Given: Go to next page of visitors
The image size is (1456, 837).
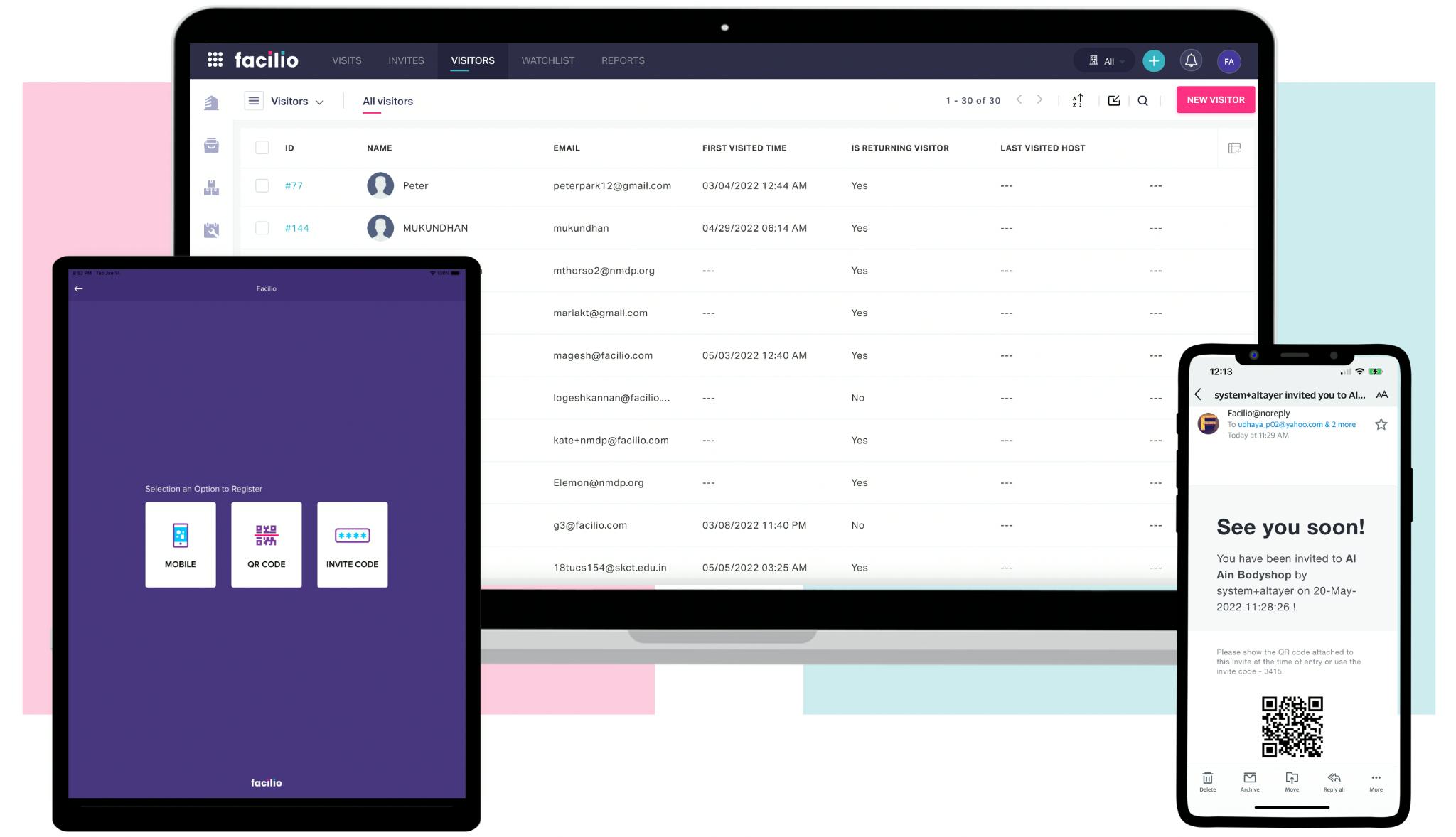Looking at the screenshot, I should pos(1039,100).
